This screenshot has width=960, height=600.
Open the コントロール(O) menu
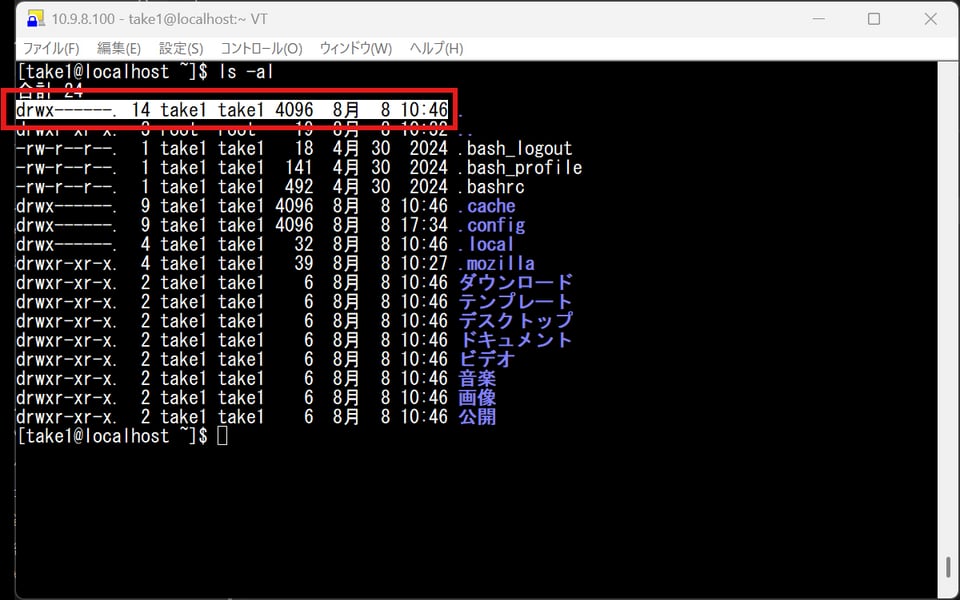[x=261, y=48]
